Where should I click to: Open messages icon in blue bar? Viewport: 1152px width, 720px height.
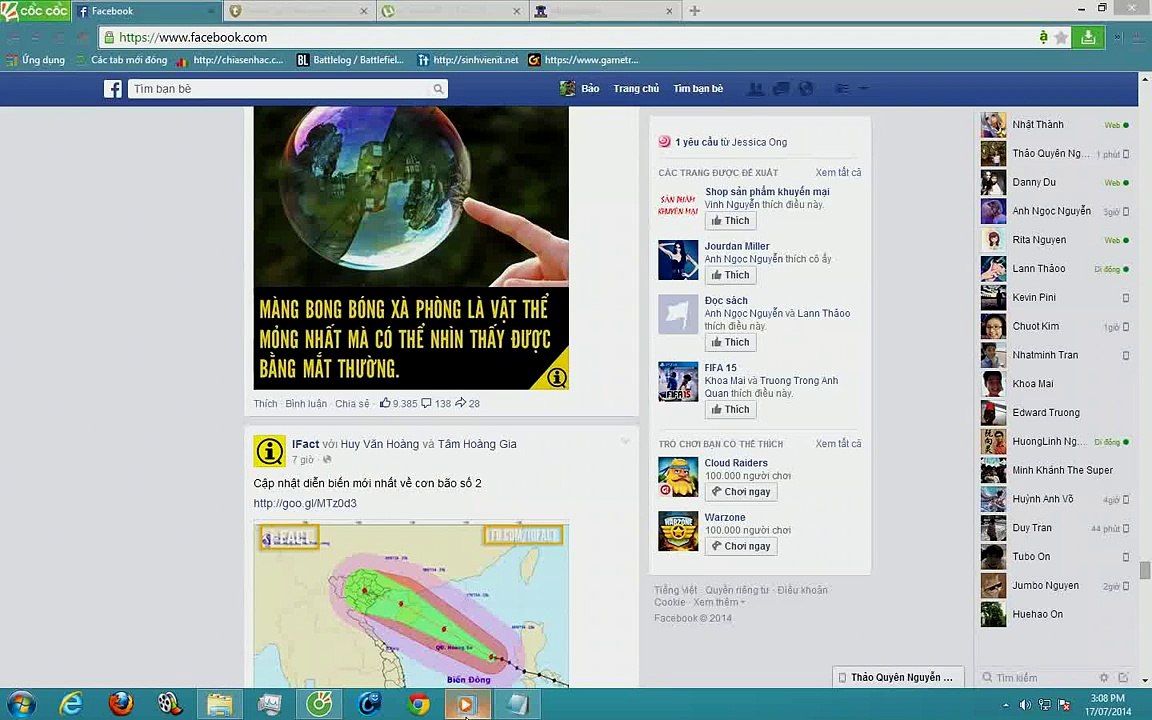(x=781, y=89)
